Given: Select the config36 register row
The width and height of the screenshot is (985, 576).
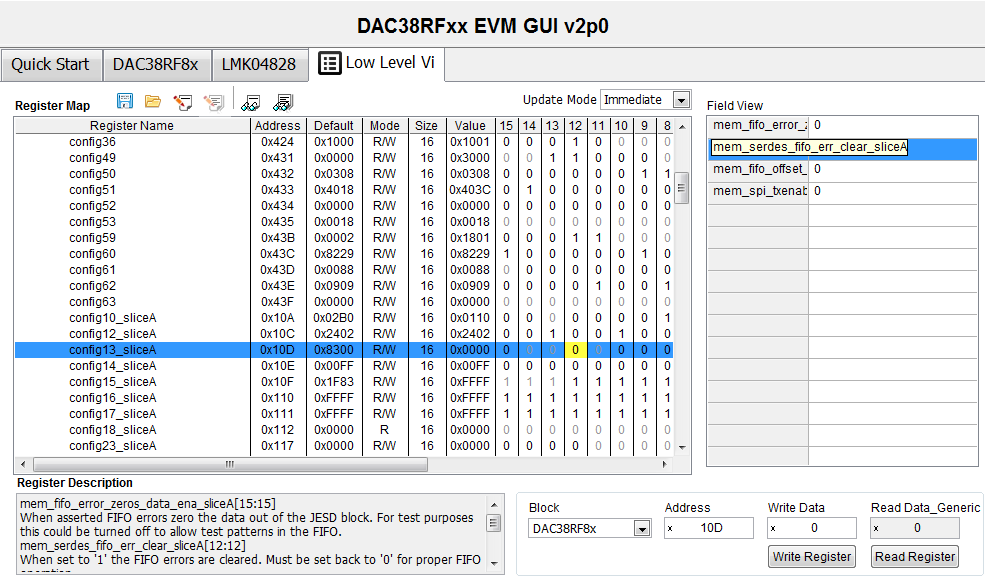Looking at the screenshot, I should tap(344, 142).
